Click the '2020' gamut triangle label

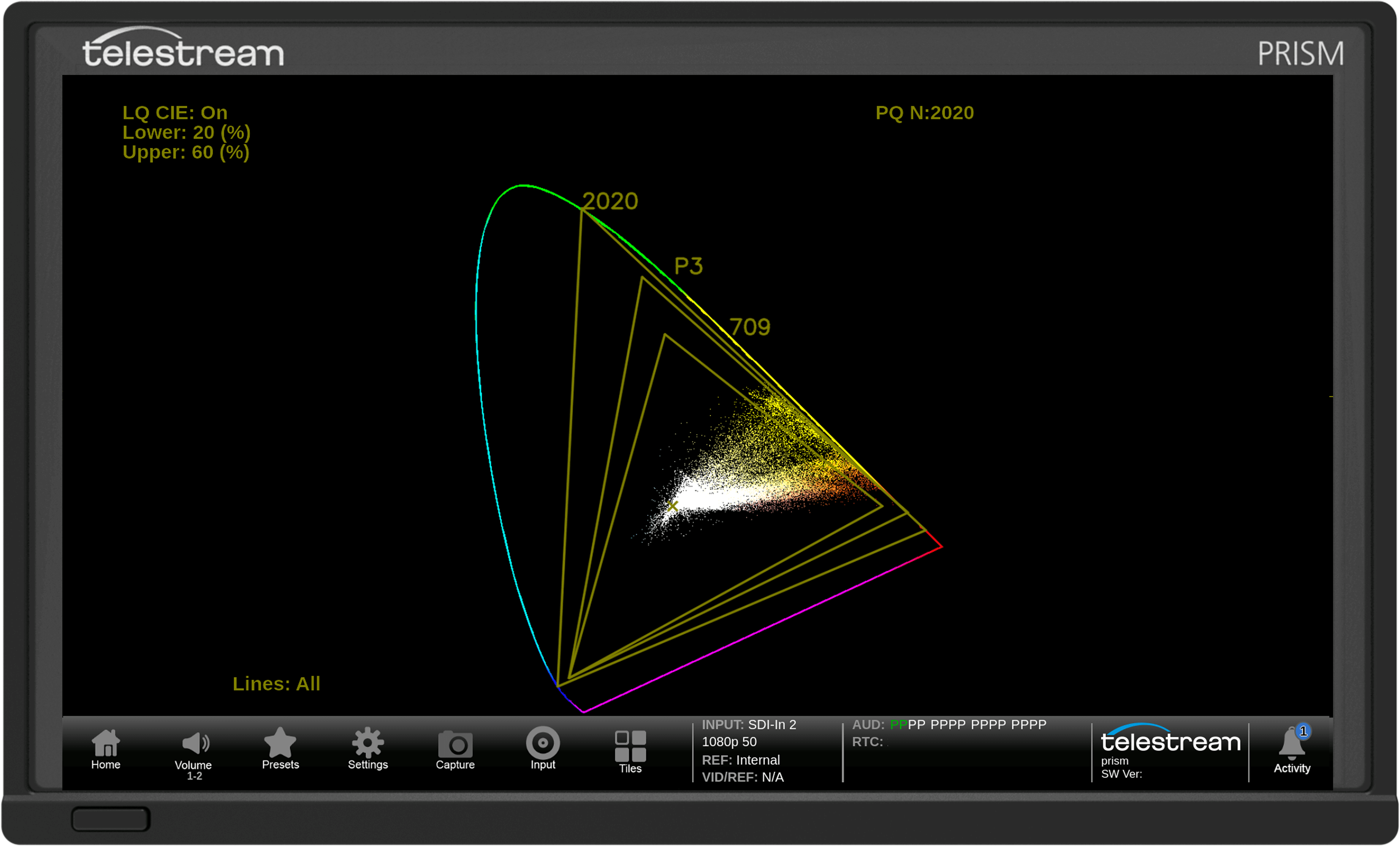tap(611, 201)
